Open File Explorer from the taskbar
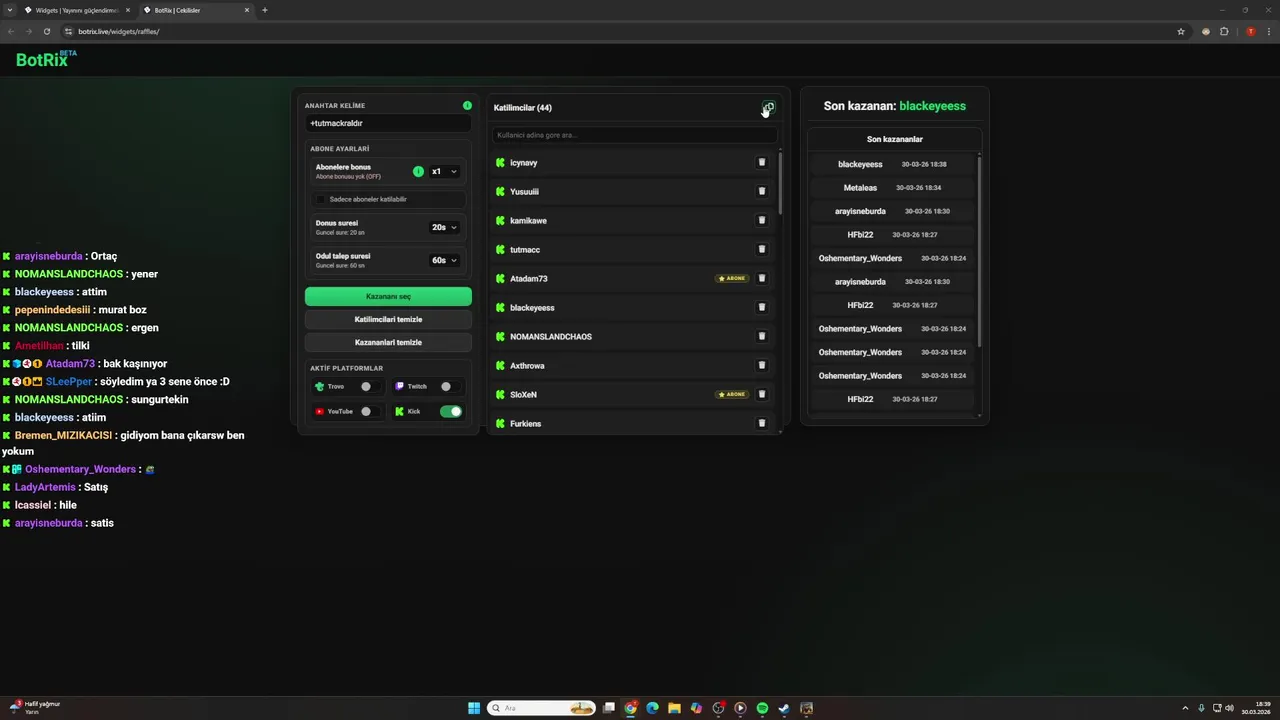 point(674,708)
